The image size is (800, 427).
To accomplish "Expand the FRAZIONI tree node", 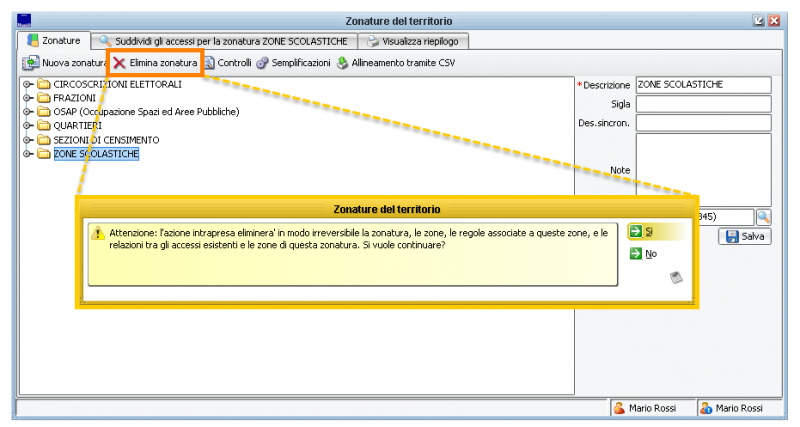I will [x=28, y=98].
